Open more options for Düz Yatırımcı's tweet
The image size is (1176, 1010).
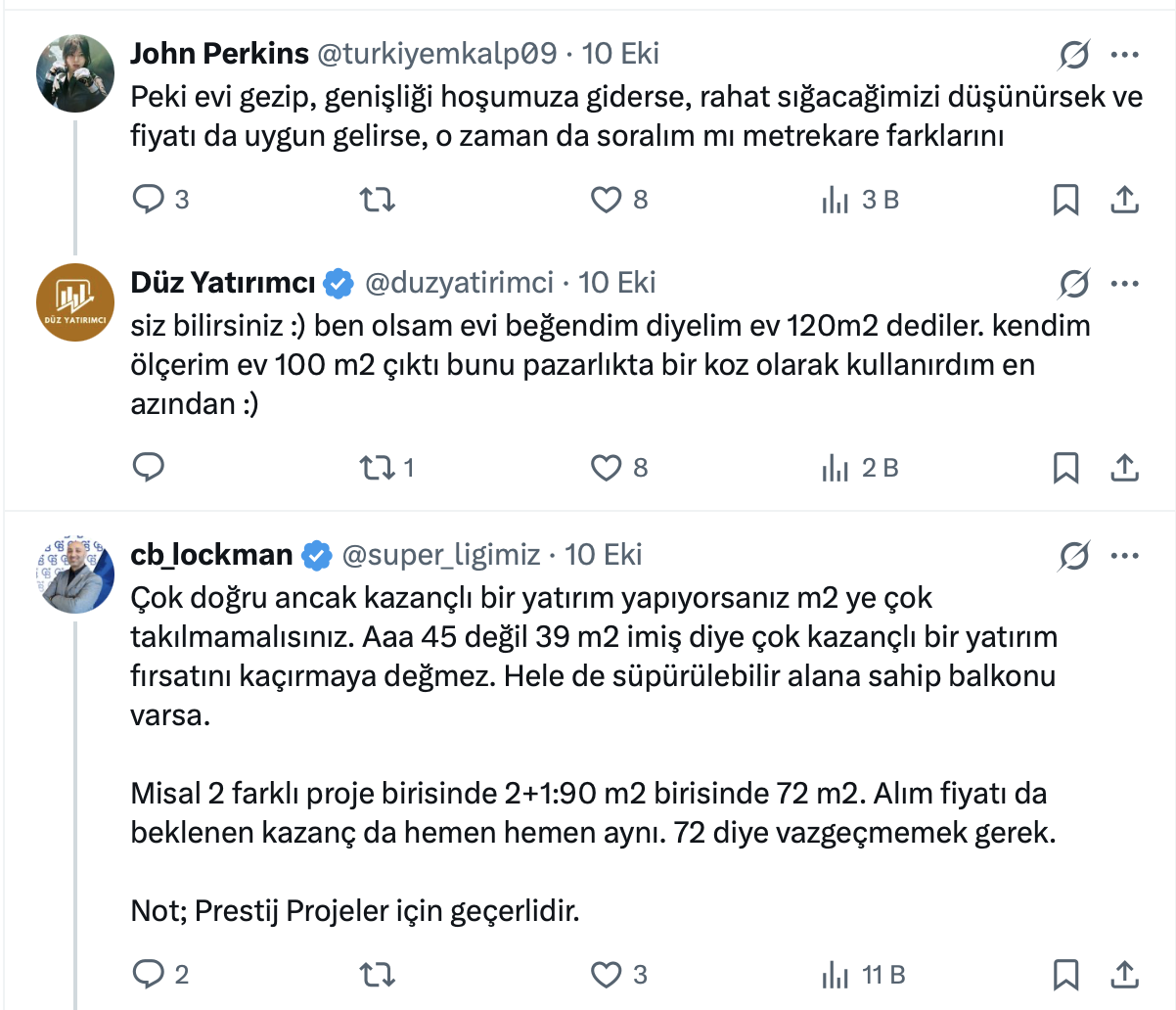[1125, 285]
